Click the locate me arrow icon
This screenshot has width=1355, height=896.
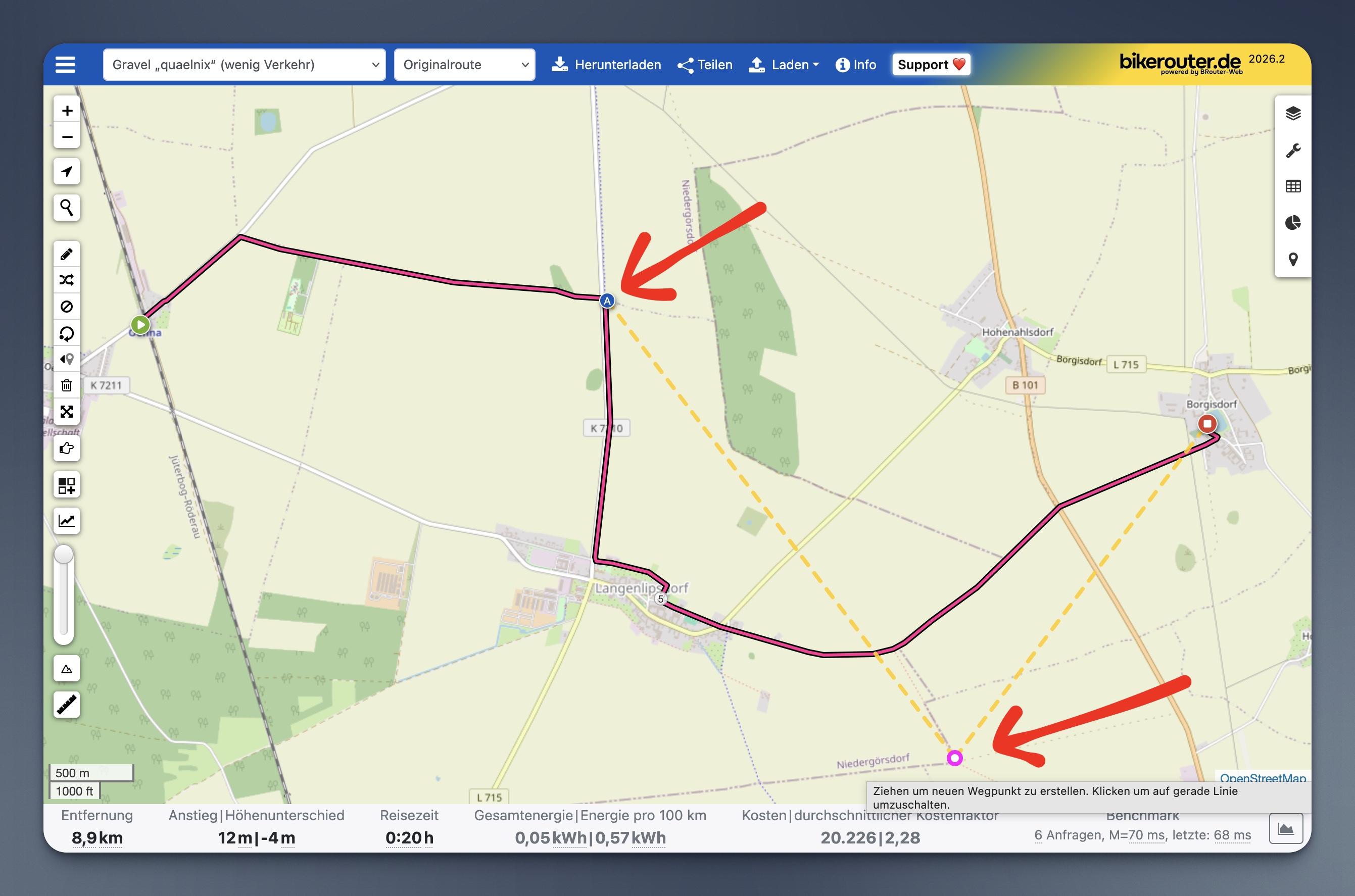[x=67, y=171]
